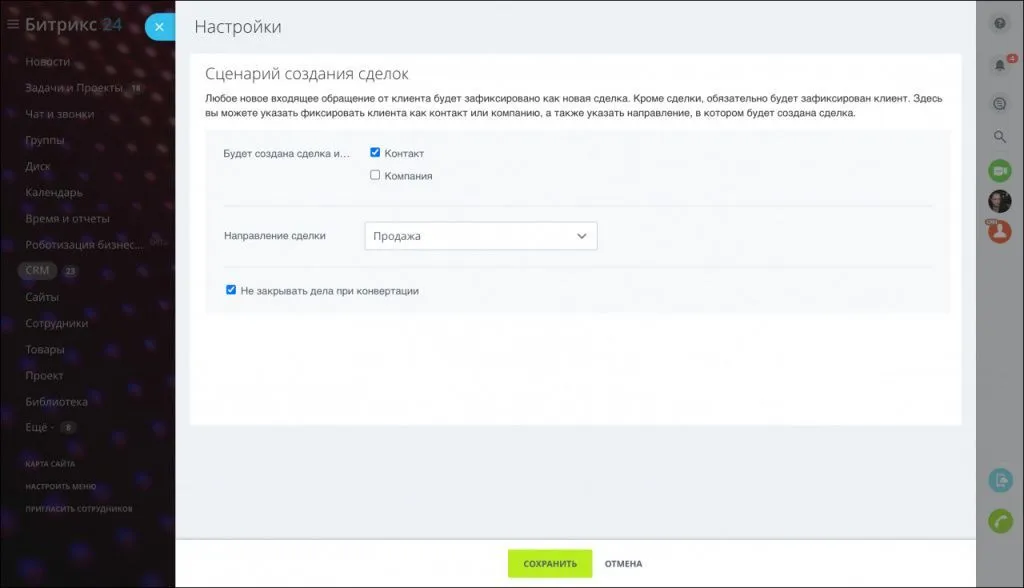Close the Настройки panel with blue X
The image size is (1024, 588).
(159, 27)
